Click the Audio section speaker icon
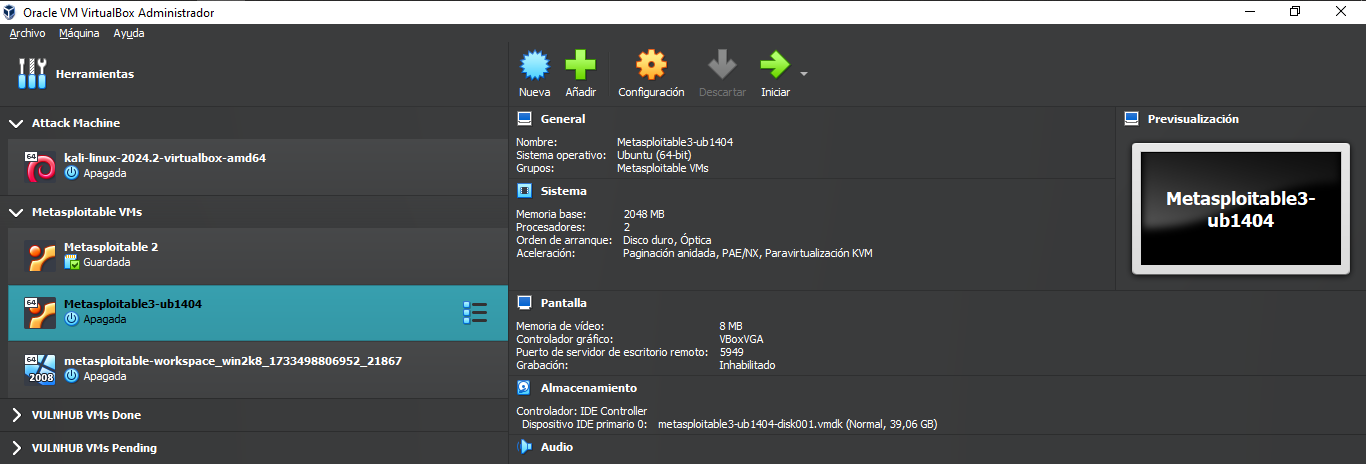This screenshot has width=1366, height=464. pyautogui.click(x=524, y=447)
